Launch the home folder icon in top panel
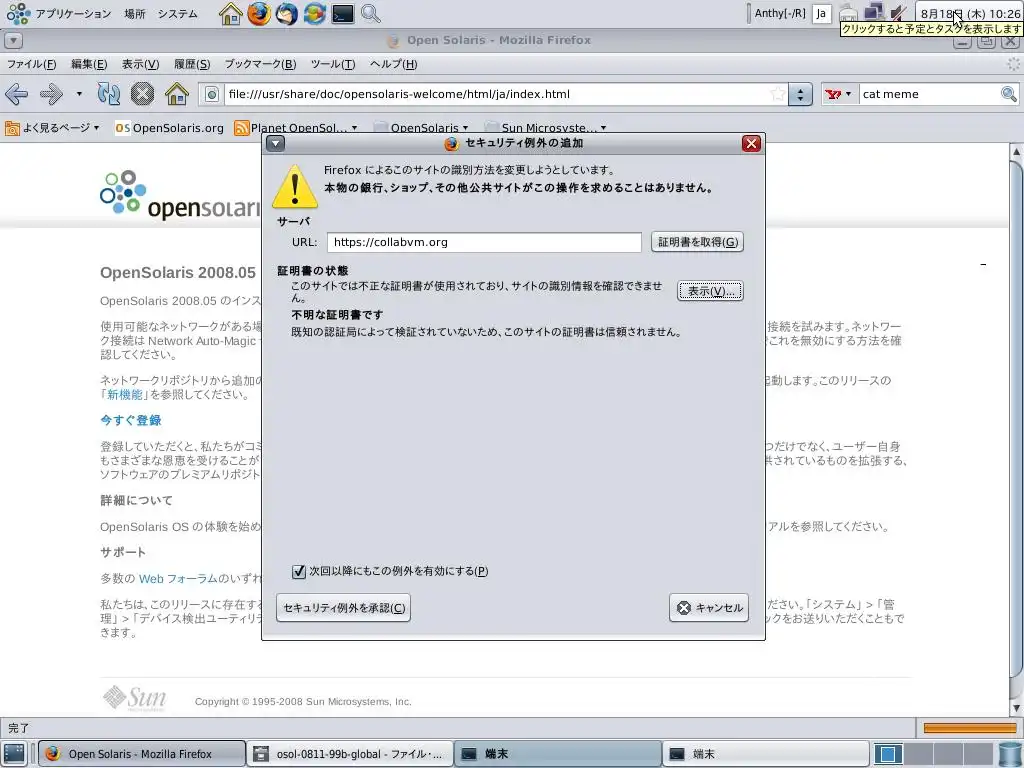The image size is (1024, 768). [x=230, y=13]
